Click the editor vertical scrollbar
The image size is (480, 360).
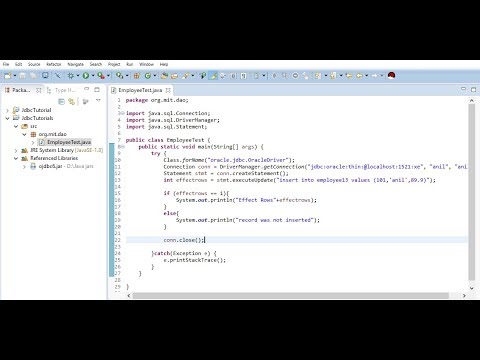[471, 192]
